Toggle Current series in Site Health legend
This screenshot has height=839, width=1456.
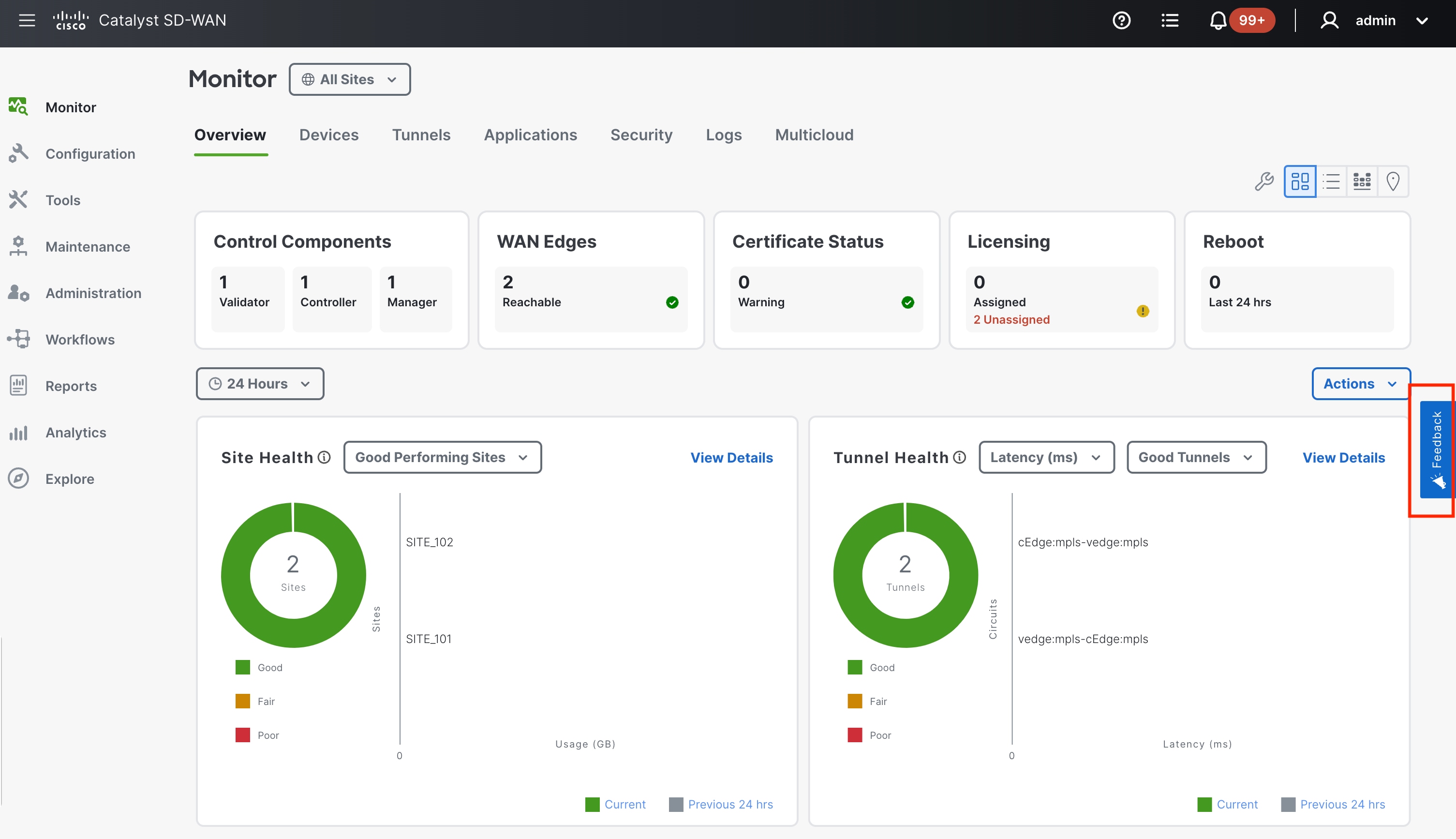click(615, 804)
